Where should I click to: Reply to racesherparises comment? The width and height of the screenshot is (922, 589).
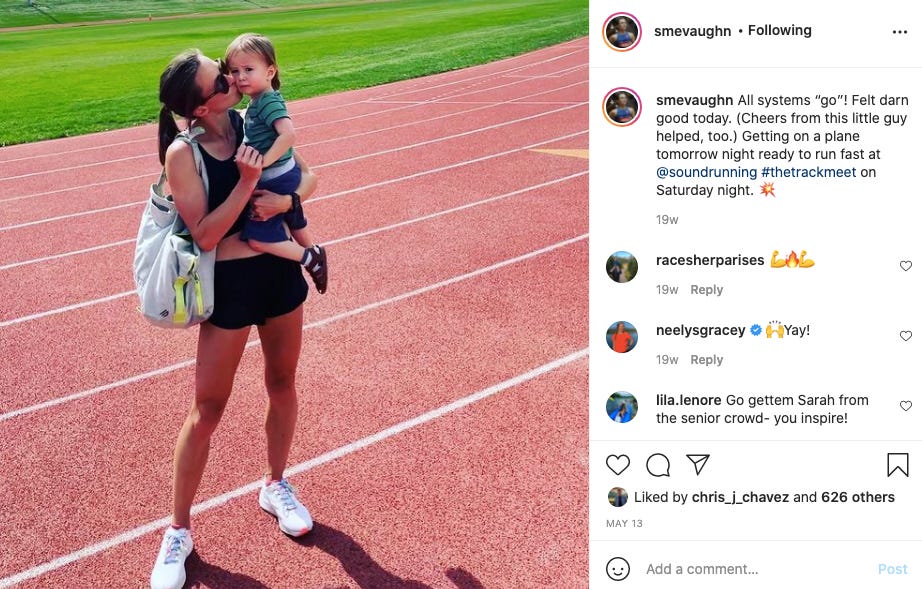point(706,290)
